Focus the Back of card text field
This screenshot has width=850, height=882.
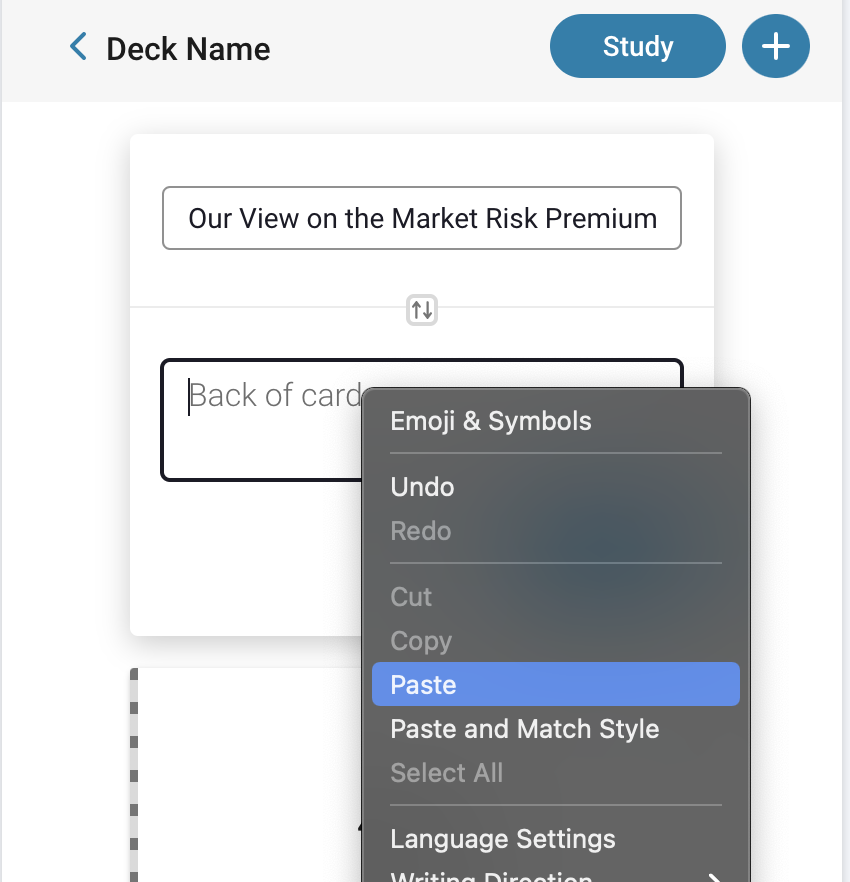[262, 420]
